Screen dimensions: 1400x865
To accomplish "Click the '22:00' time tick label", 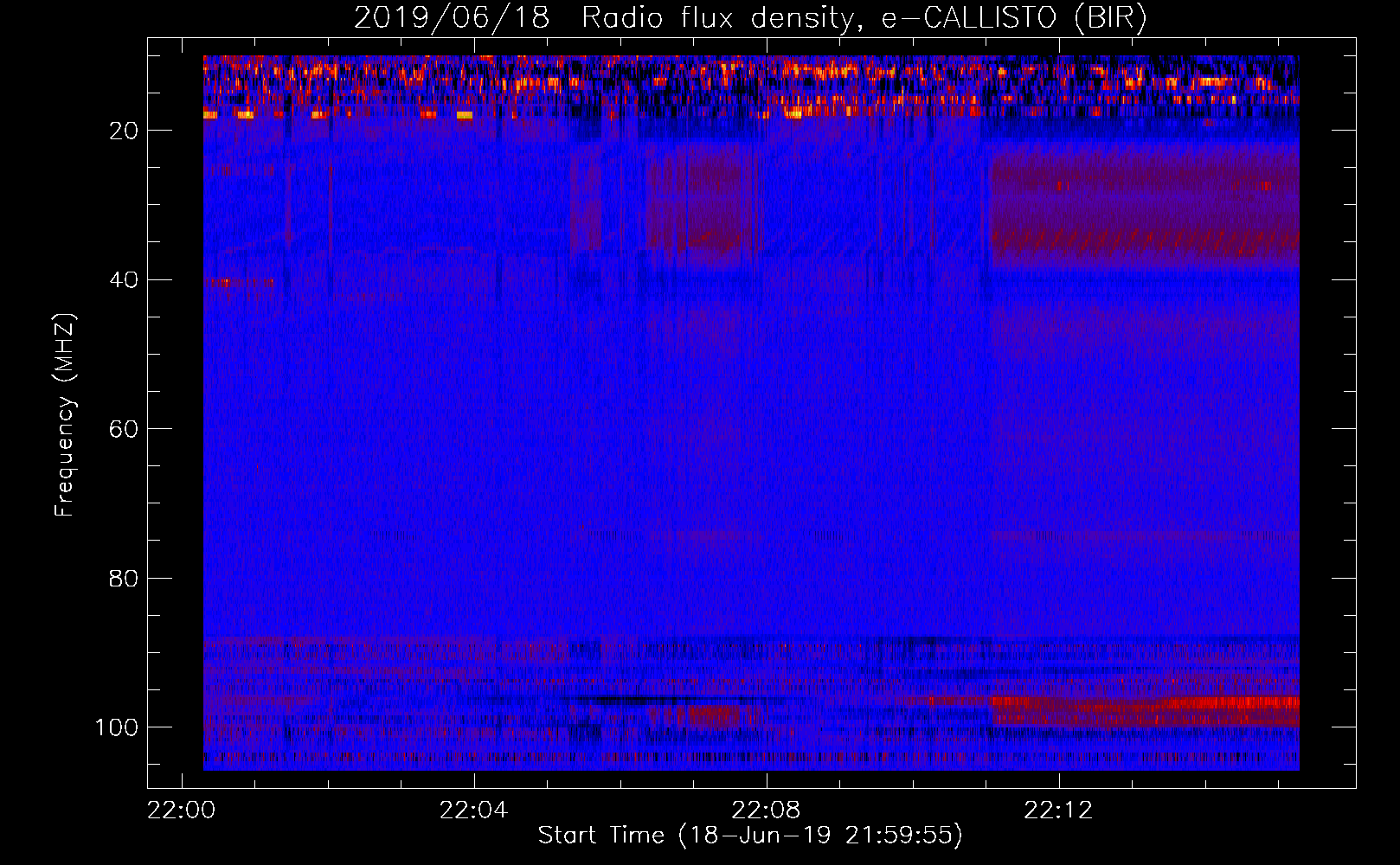I will click(x=182, y=811).
